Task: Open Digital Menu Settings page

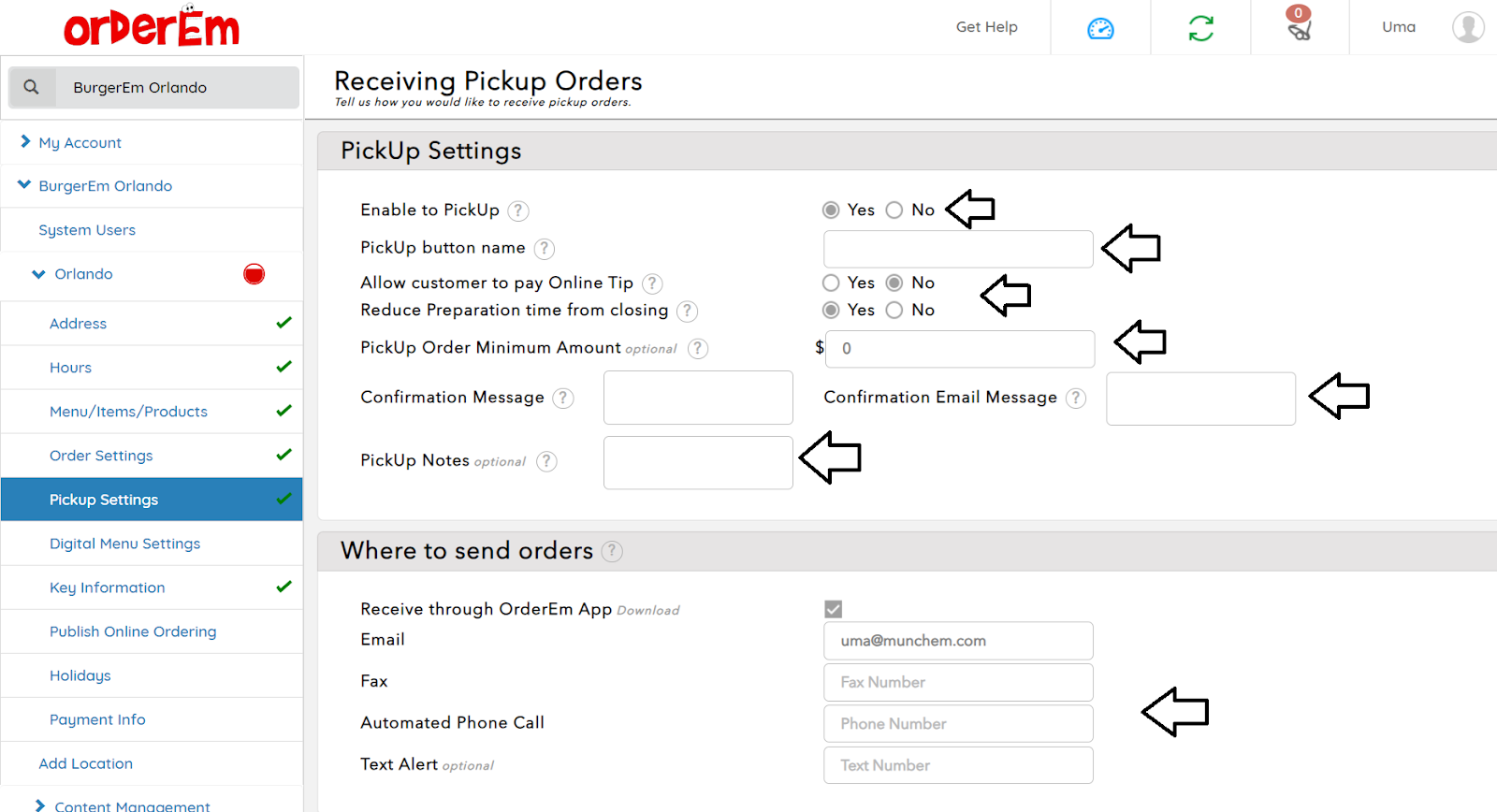Action: tap(124, 544)
